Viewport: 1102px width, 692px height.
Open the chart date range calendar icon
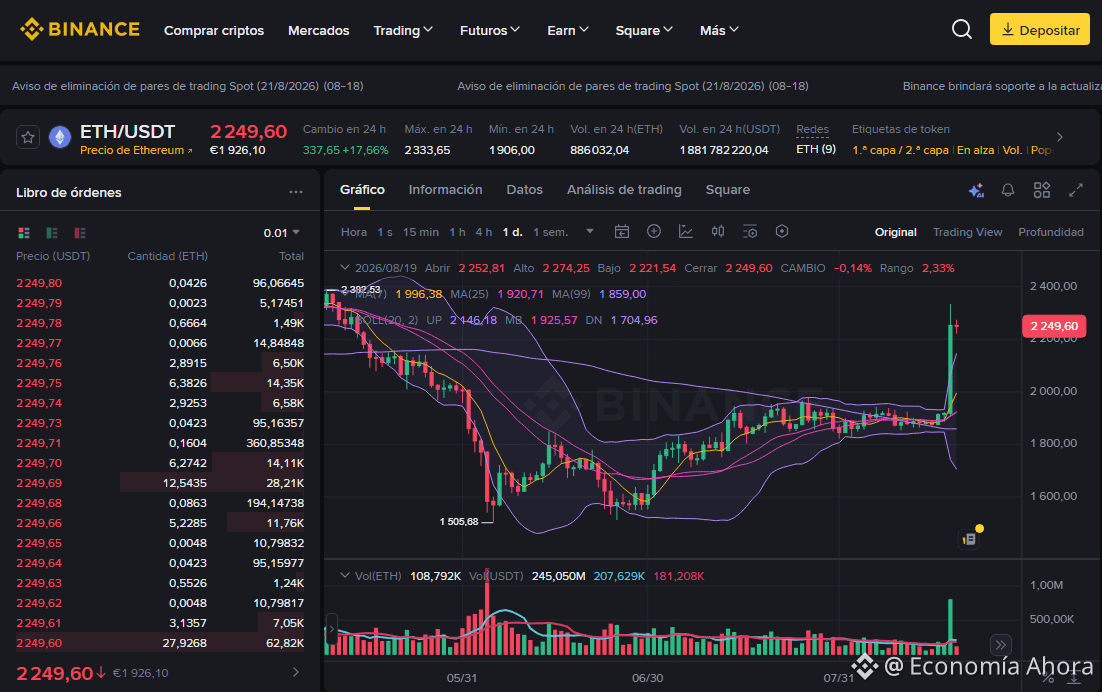(622, 232)
